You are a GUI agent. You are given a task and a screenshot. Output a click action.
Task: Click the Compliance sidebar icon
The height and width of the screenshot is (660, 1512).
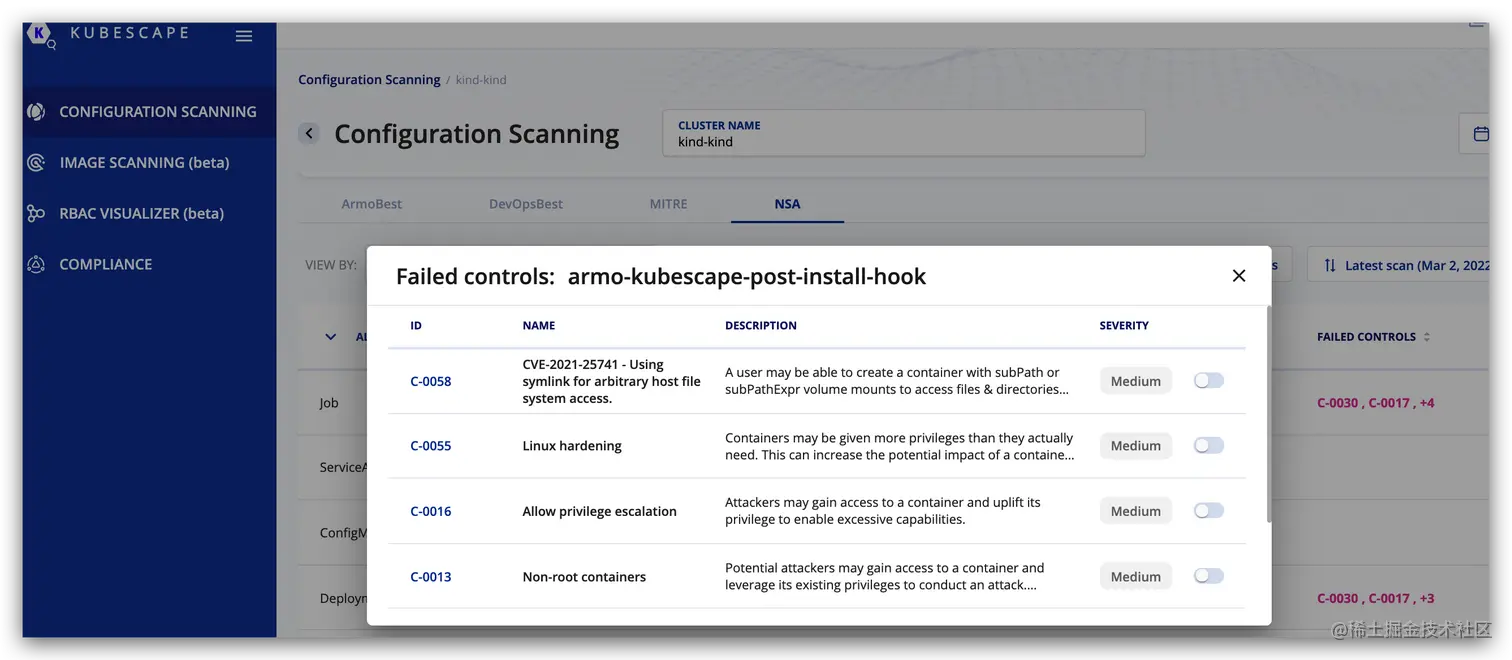coord(36,264)
